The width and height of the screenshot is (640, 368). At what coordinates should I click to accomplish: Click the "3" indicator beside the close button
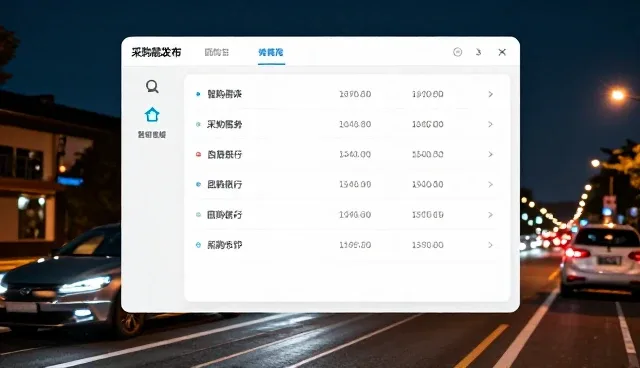coord(478,52)
